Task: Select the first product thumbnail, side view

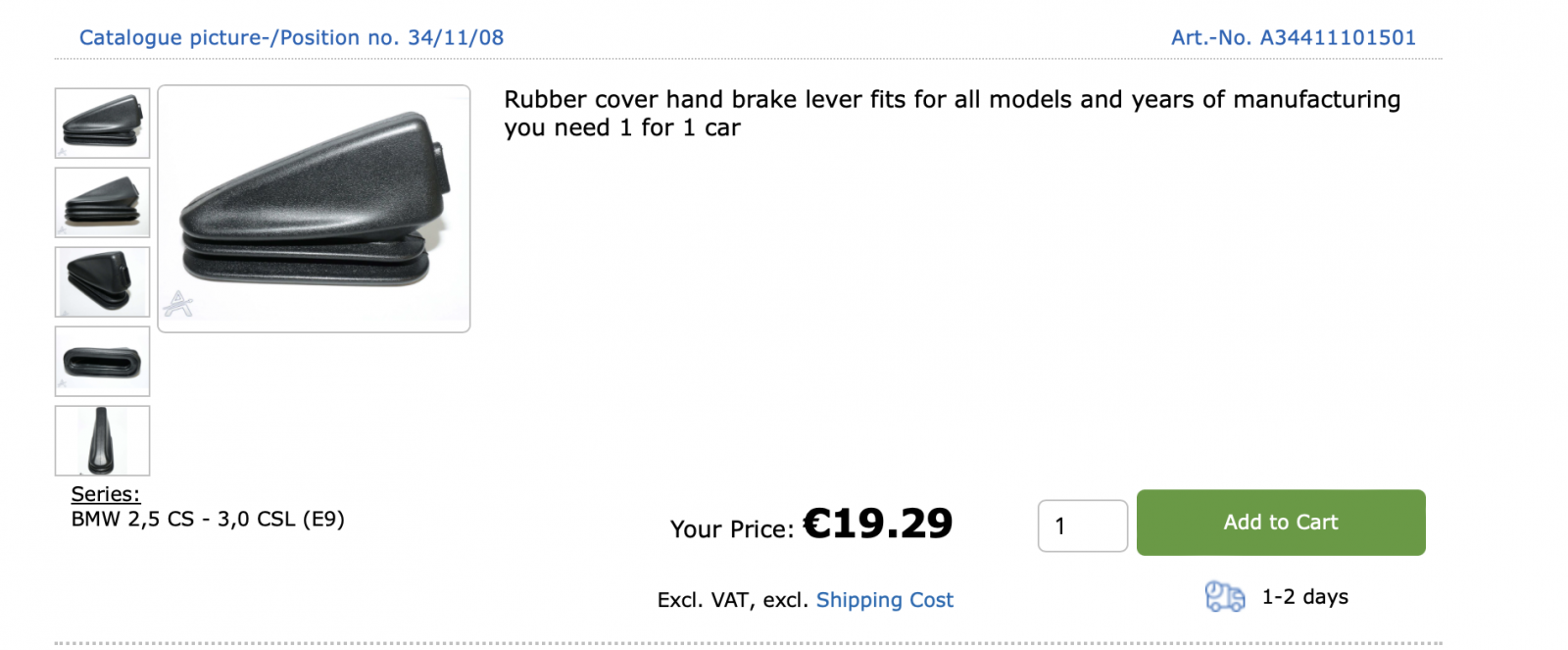Action: pos(102,124)
